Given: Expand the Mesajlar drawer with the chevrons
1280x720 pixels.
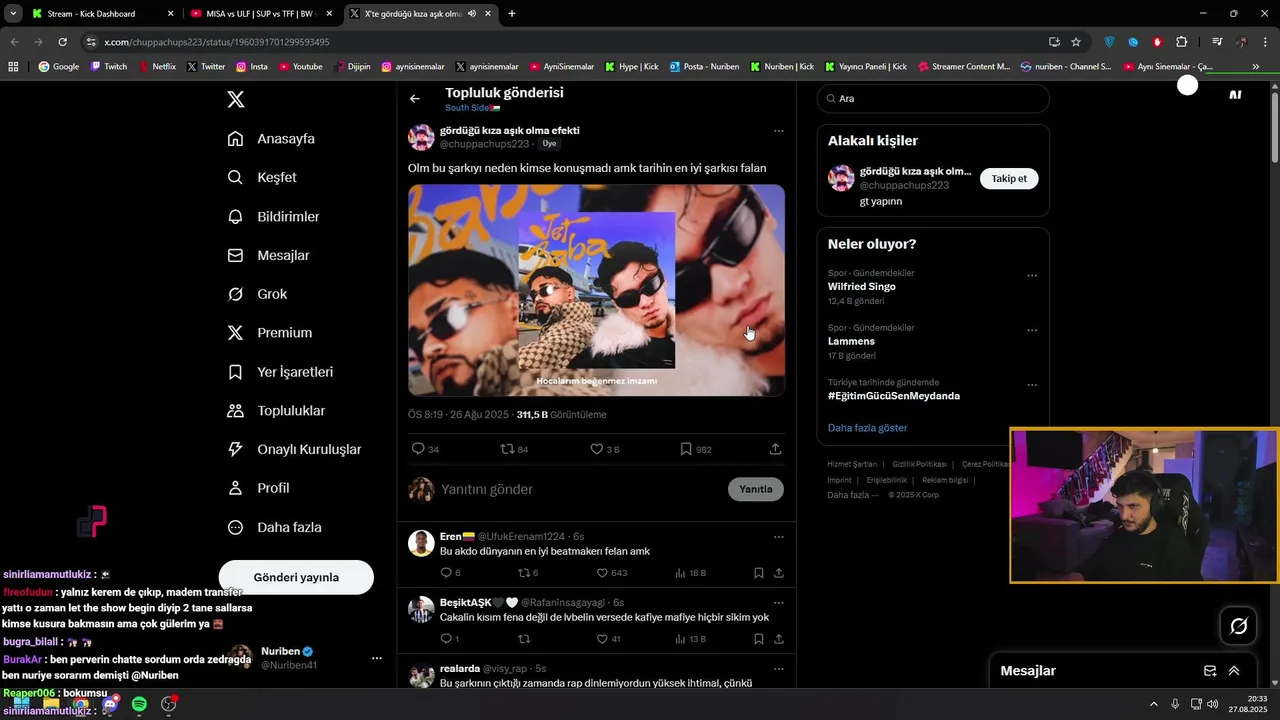Looking at the screenshot, I should tap(1234, 671).
